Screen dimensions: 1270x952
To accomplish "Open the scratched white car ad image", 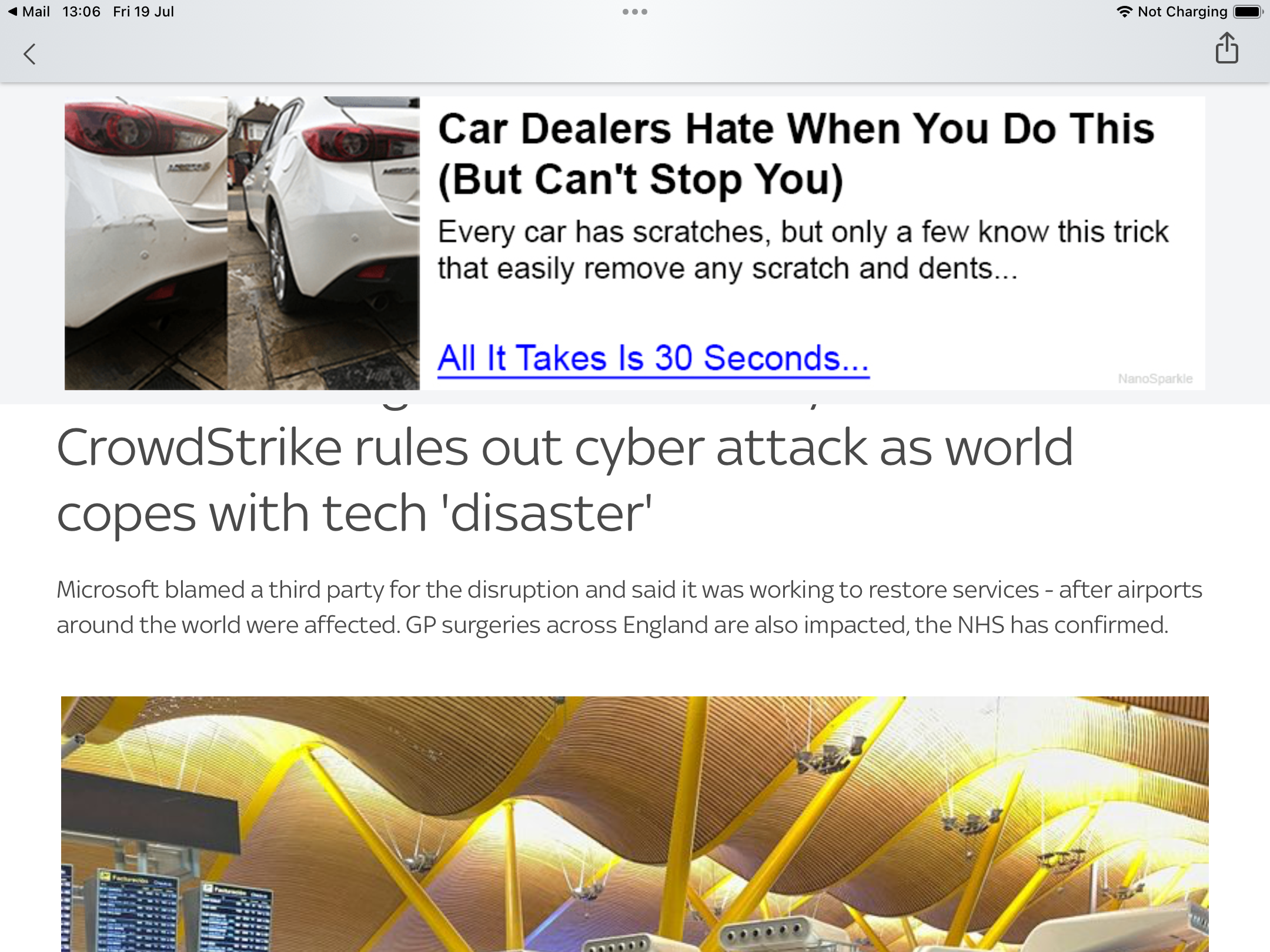I will [x=146, y=243].
